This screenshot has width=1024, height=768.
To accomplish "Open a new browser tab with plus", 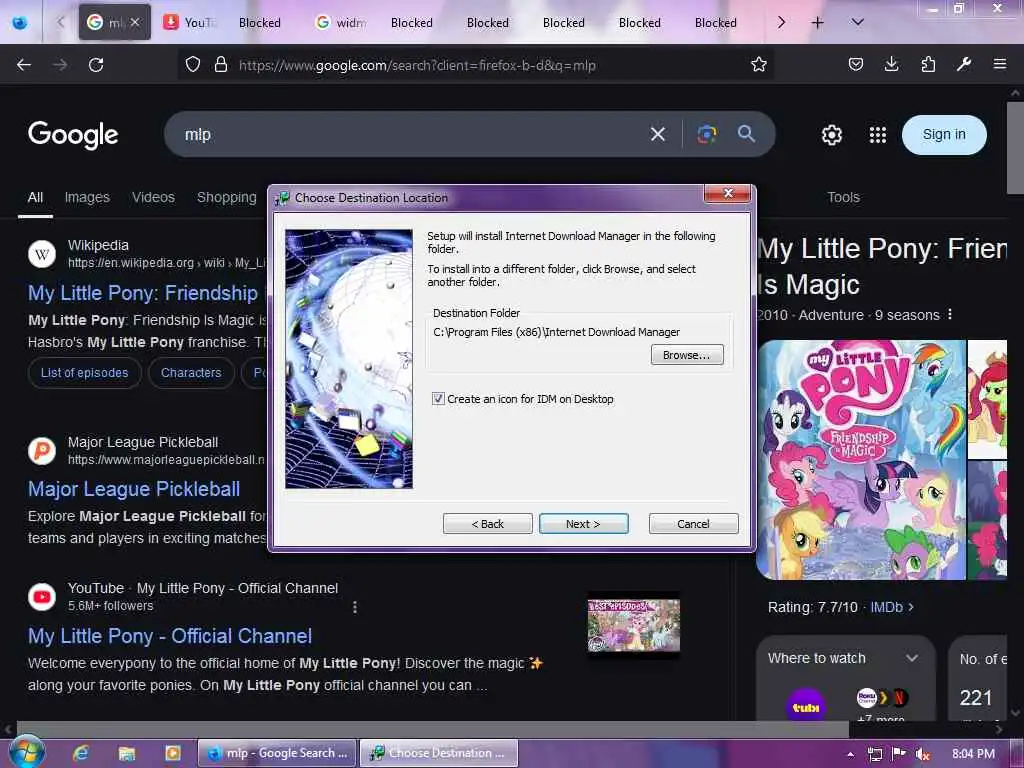I will (x=817, y=23).
